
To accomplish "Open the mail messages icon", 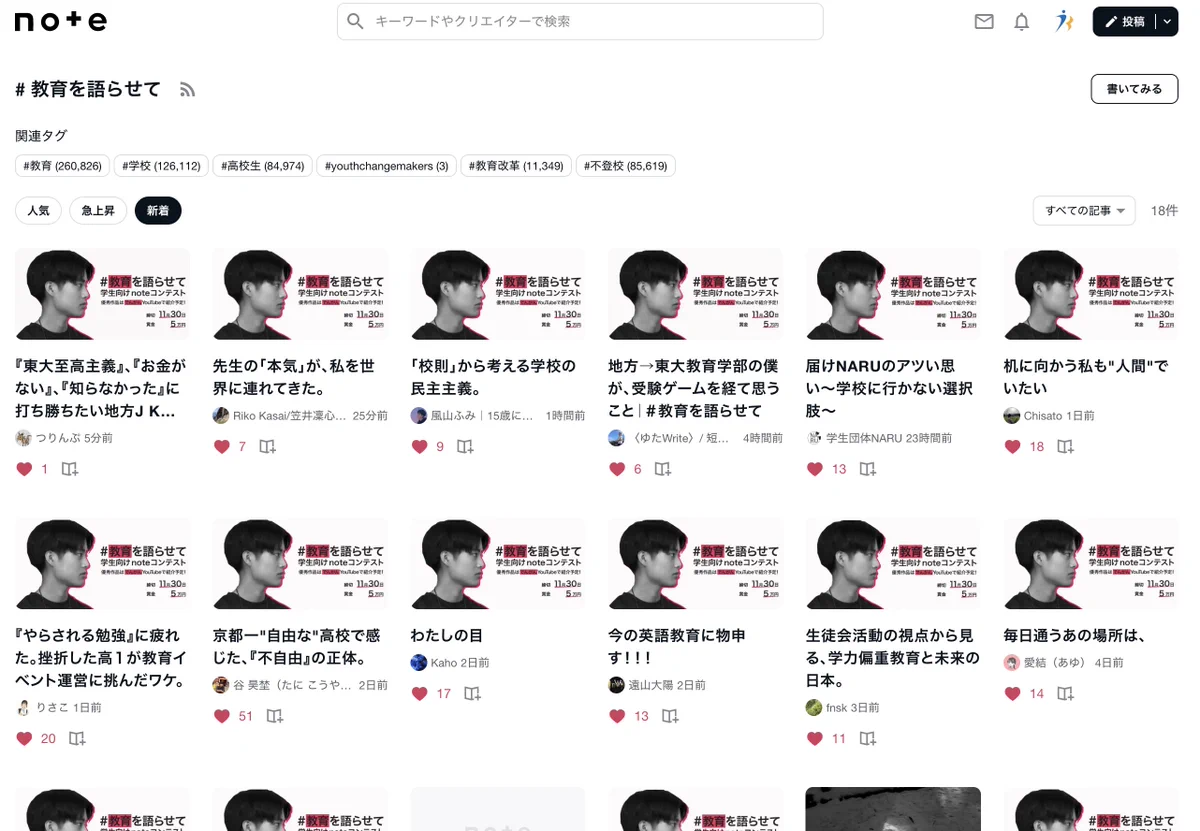I will (x=984, y=21).
